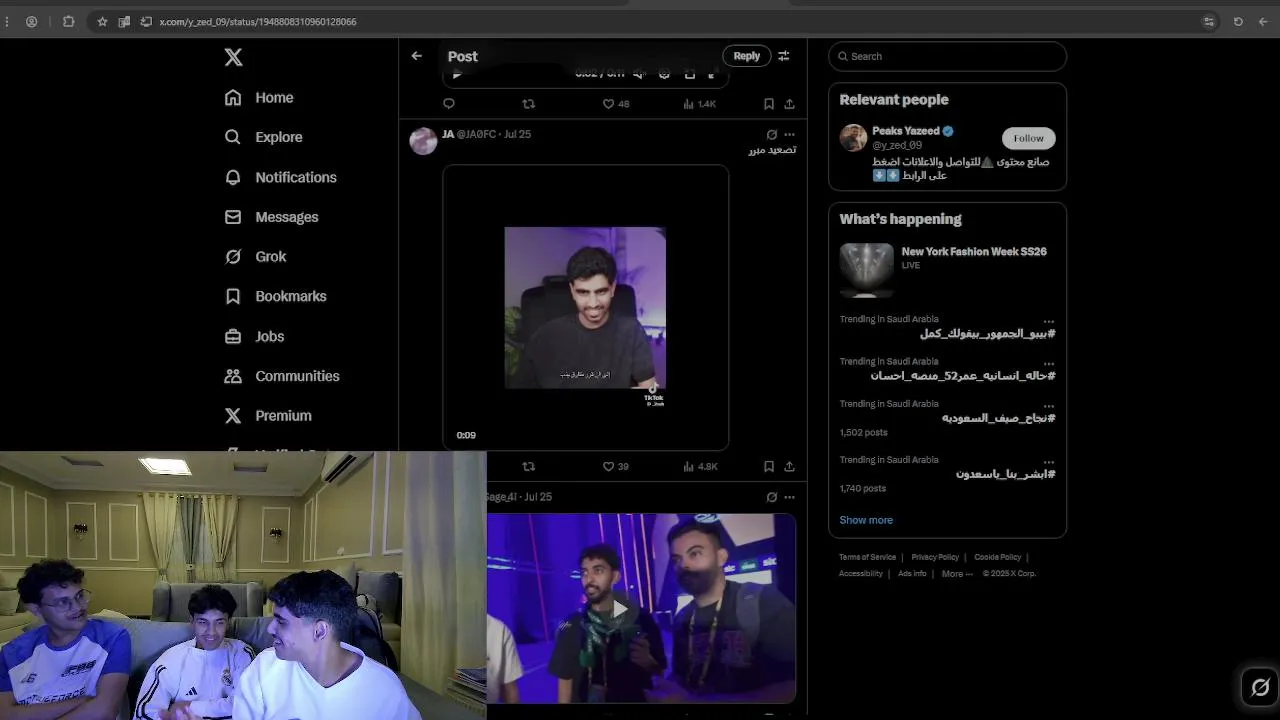The image size is (1280, 720).
Task: Open Grok actions on Sage_4i's post
Action: (x=771, y=497)
